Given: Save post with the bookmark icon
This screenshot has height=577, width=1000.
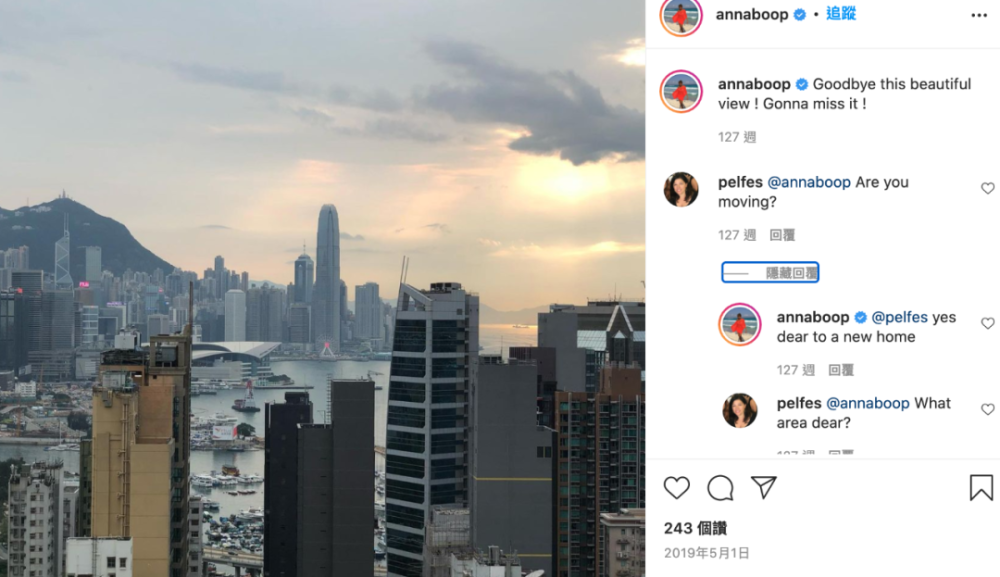Looking at the screenshot, I should click(981, 487).
